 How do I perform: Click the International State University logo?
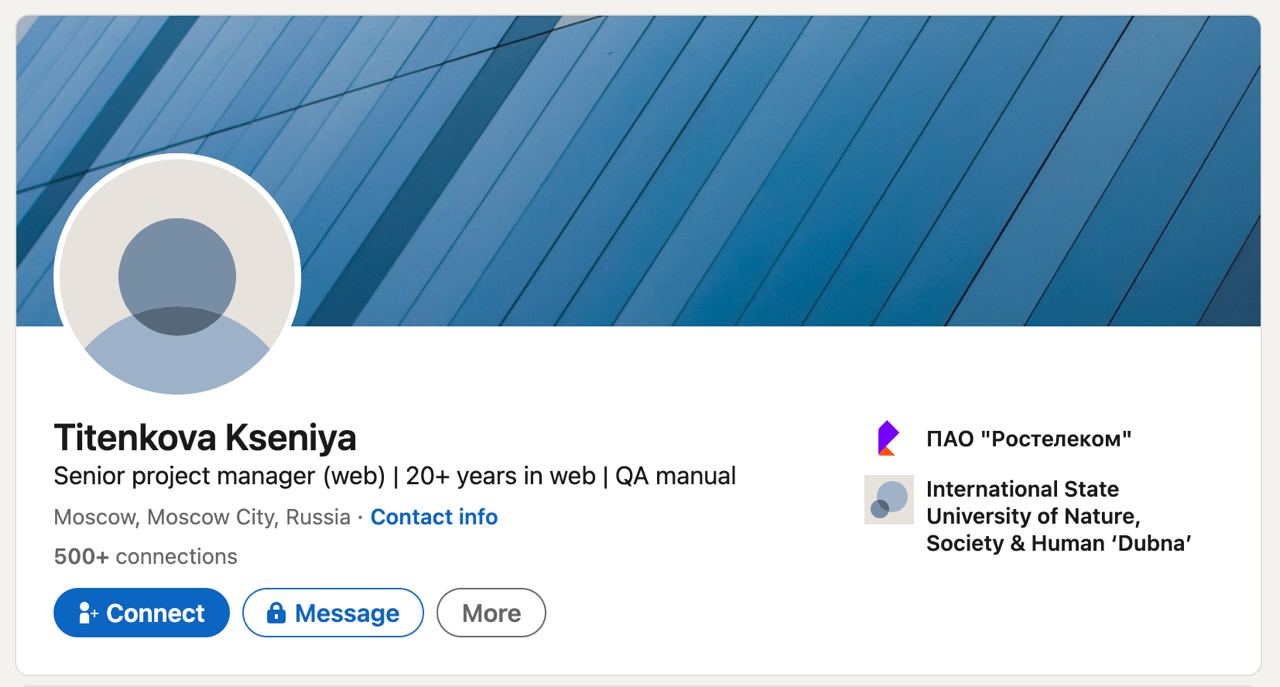pos(888,499)
